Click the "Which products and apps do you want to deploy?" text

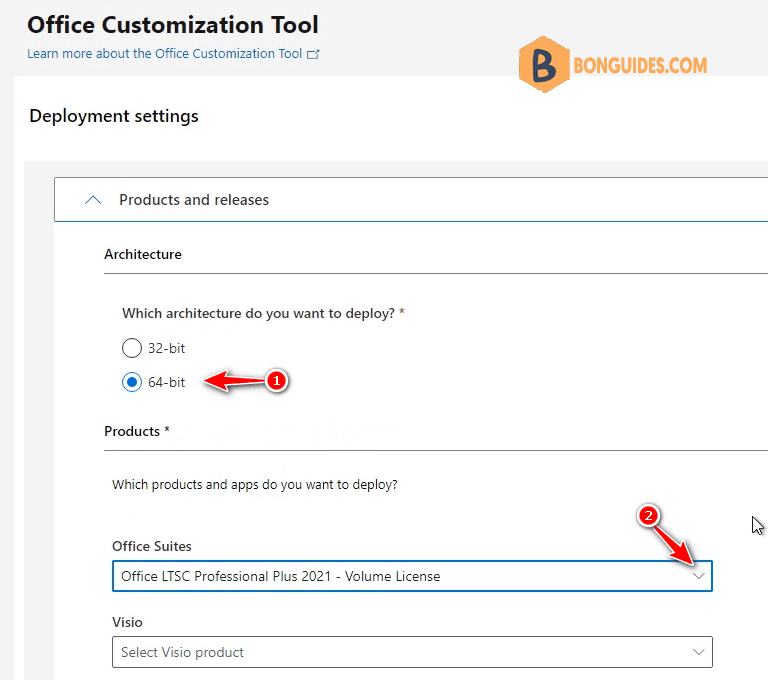click(x=255, y=485)
